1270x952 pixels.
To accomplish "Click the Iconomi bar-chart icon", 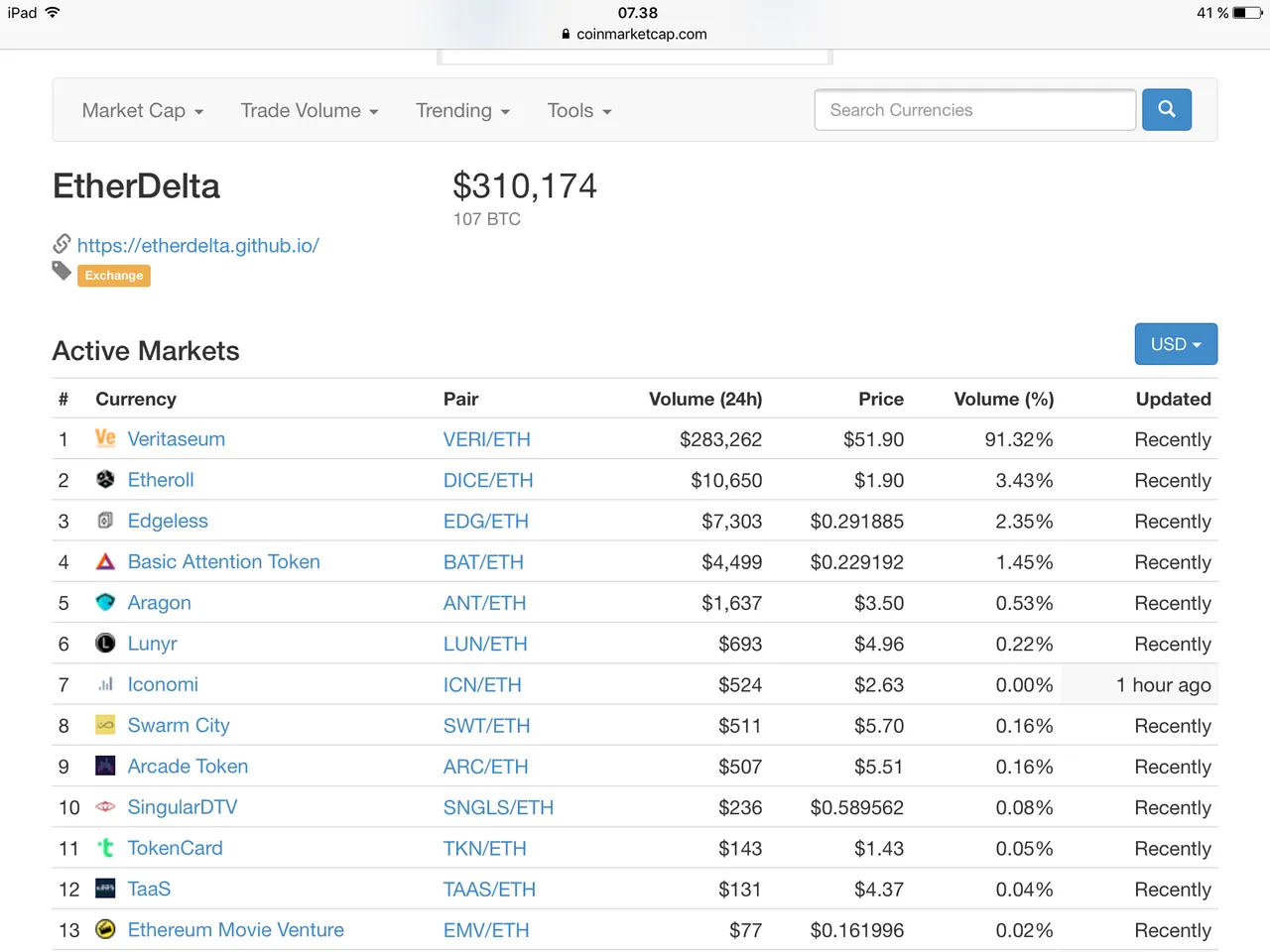I will point(105,684).
